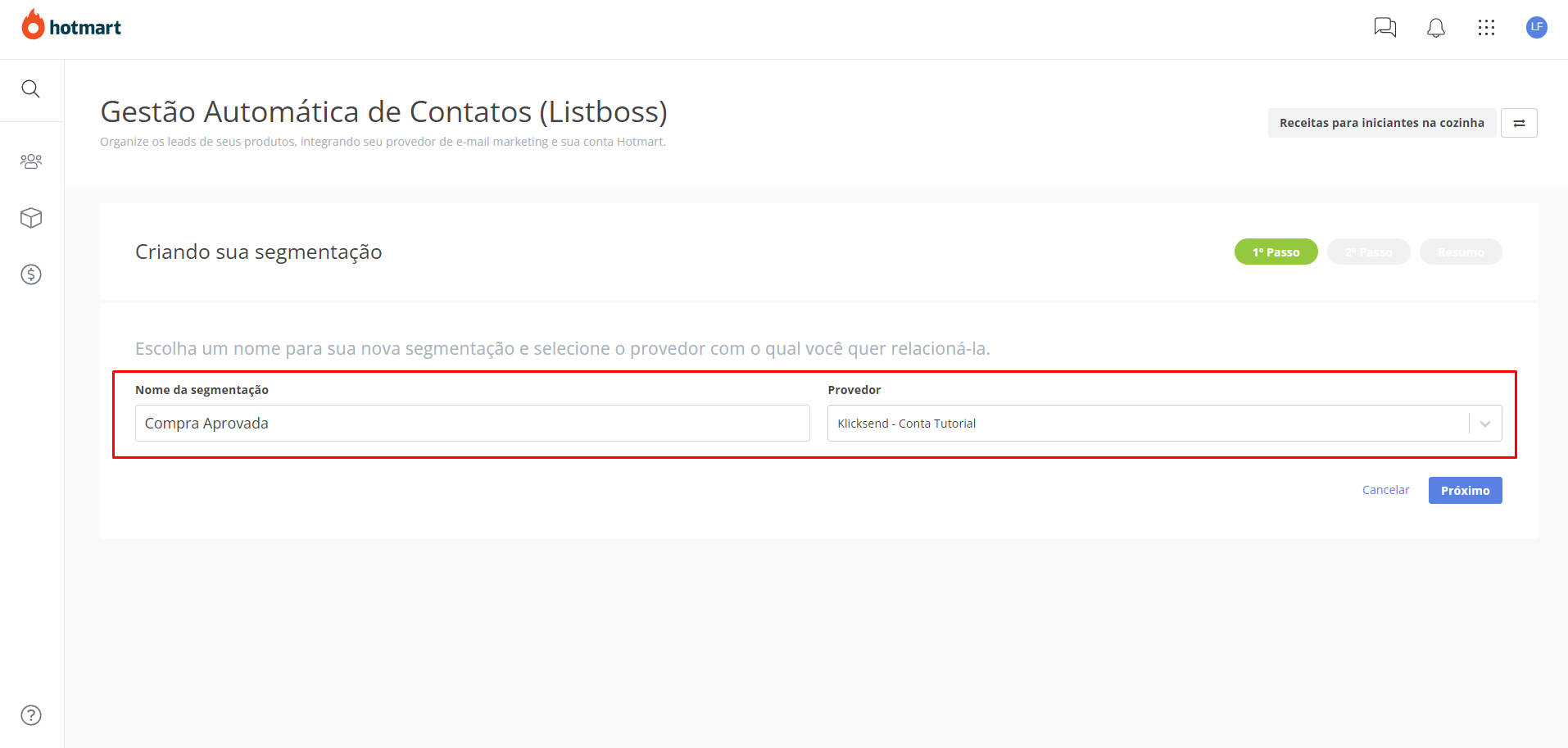The width and height of the screenshot is (1568, 748).
Task: Click Receitas para iniciantes na cozinha selector
Action: click(1382, 123)
